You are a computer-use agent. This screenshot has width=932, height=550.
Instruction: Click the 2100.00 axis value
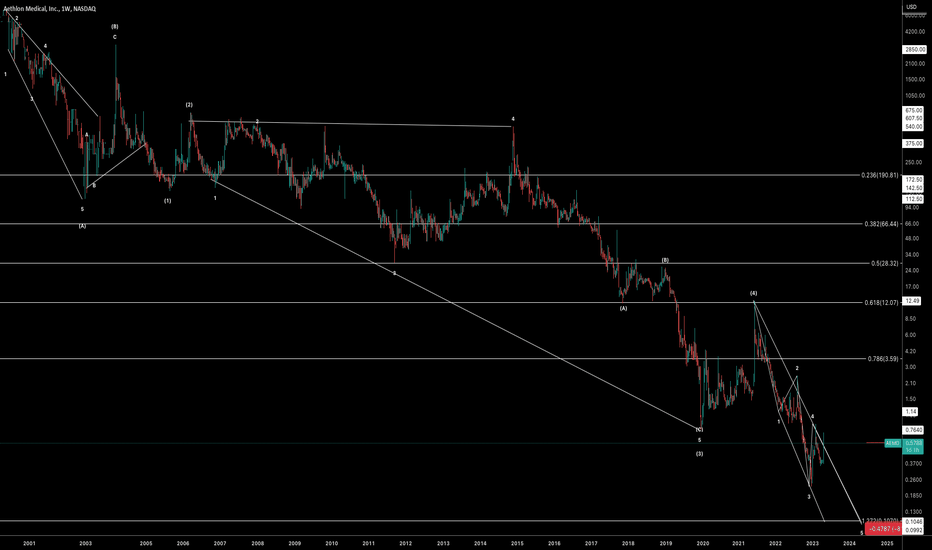click(x=915, y=64)
